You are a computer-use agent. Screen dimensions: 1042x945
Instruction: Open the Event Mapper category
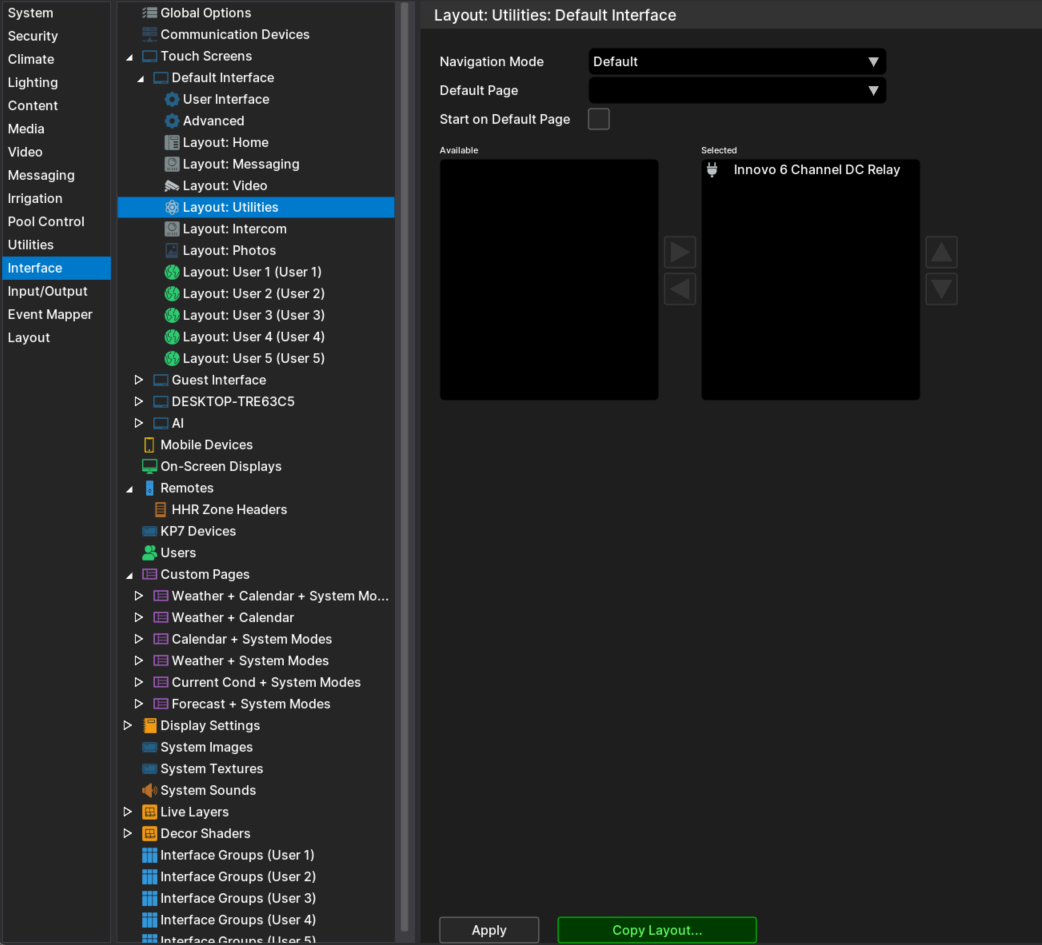[x=50, y=314]
